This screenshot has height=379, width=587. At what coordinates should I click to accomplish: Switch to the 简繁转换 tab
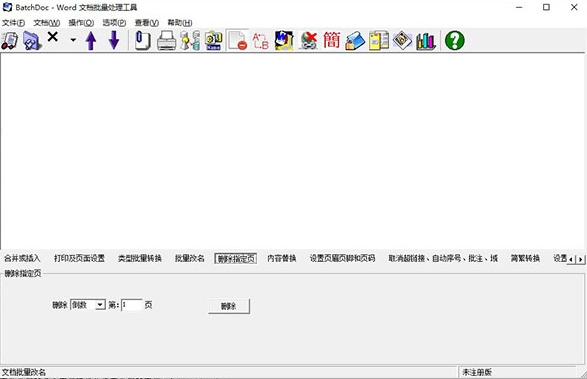pyautogui.click(x=525, y=258)
